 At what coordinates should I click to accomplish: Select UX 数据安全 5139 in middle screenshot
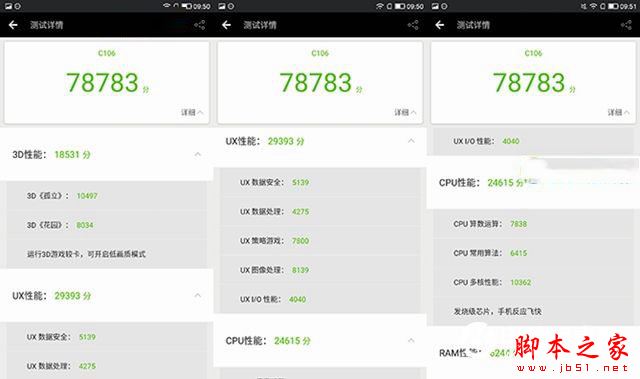(x=320, y=182)
